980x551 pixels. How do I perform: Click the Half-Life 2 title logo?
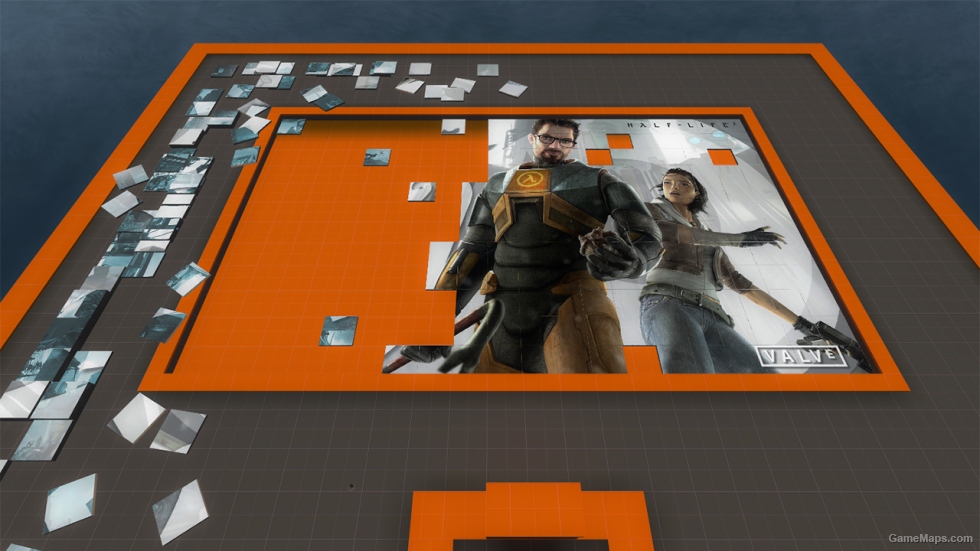pyautogui.click(x=659, y=126)
